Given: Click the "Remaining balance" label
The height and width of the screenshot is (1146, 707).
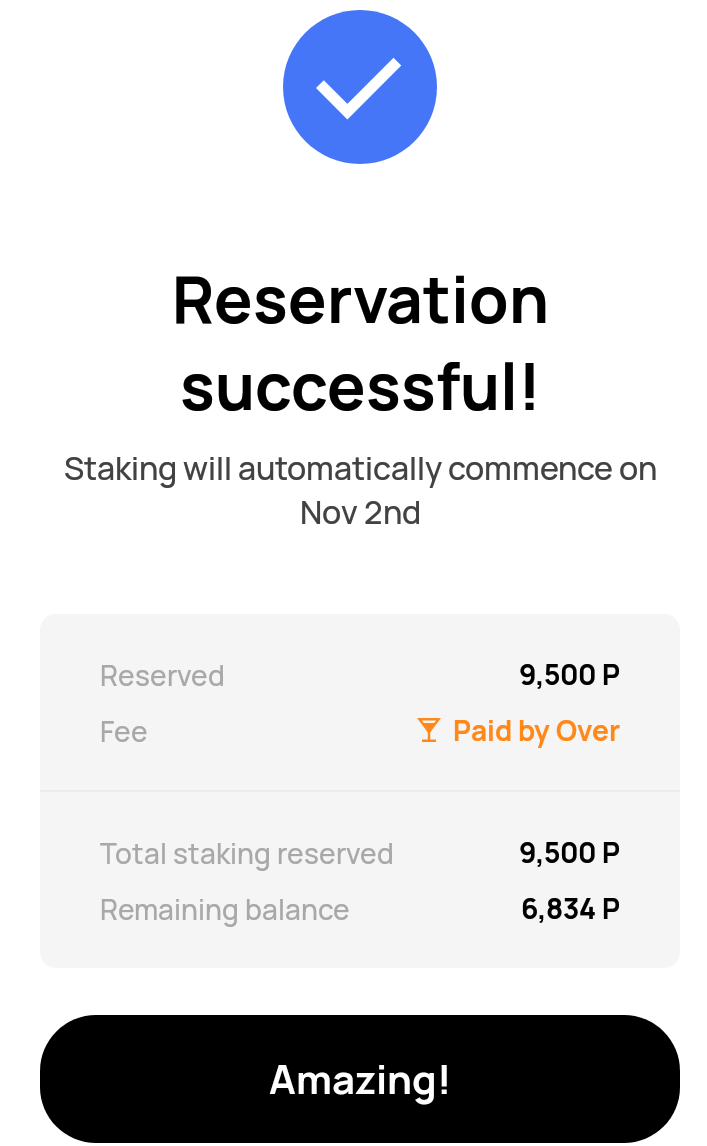Looking at the screenshot, I should 224,910.
